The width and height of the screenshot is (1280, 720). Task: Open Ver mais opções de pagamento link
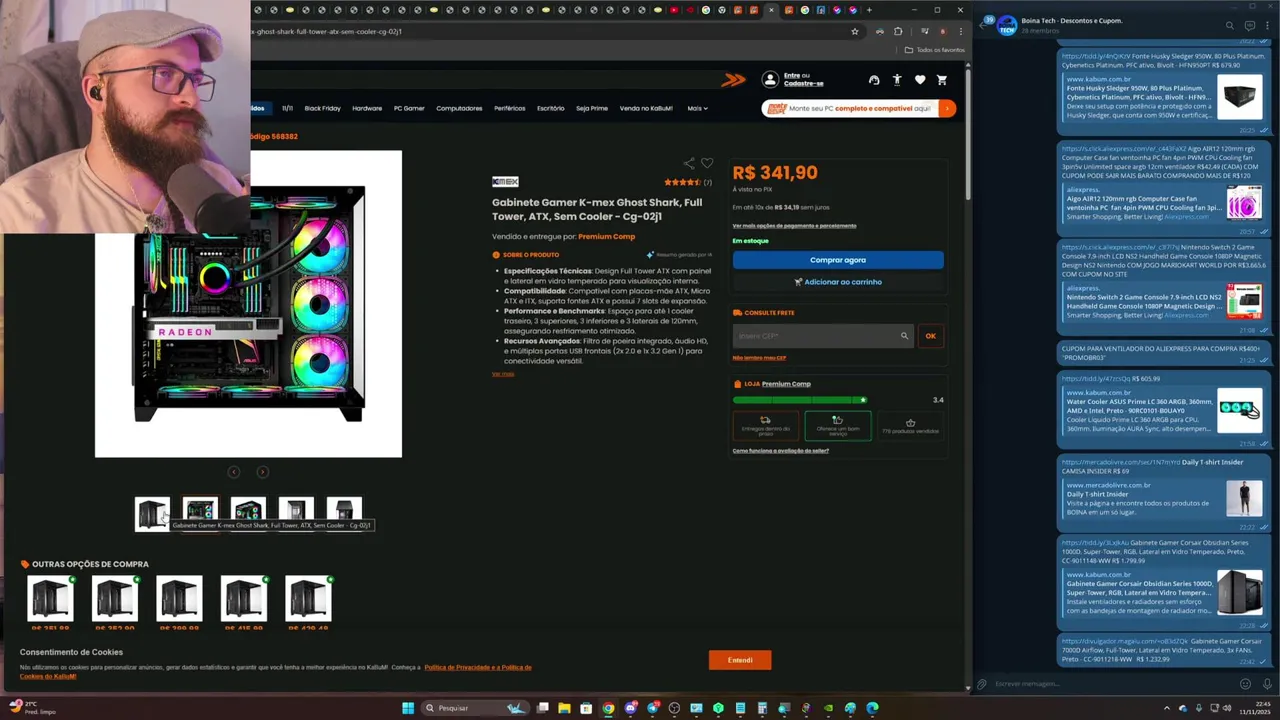(x=794, y=226)
